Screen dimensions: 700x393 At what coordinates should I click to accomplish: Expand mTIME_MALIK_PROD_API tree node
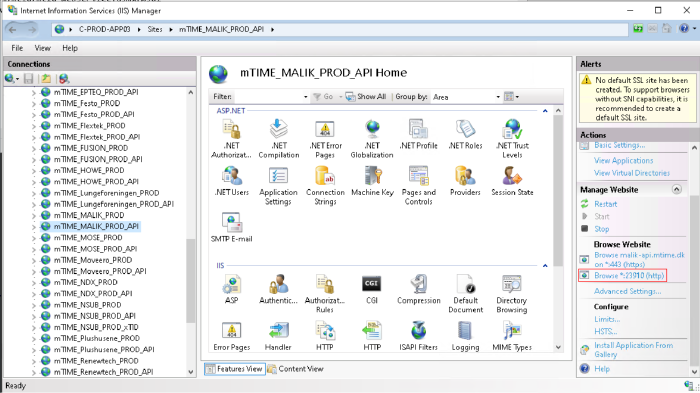(34, 227)
